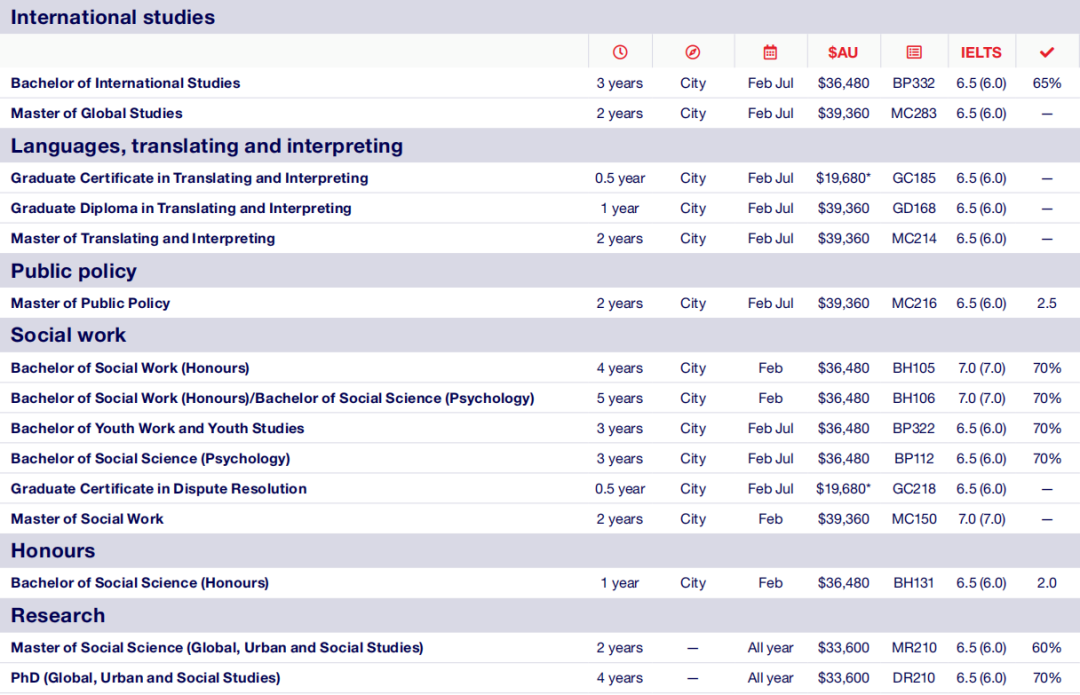Click program code BP322
Image resolution: width=1080 pixels, height=695 pixels.
click(914, 428)
